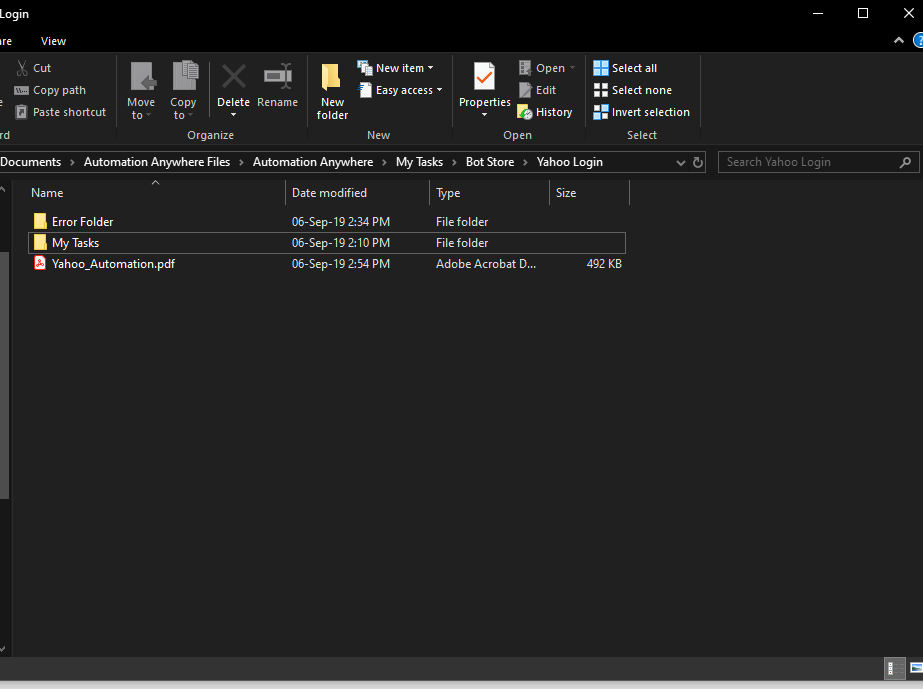This screenshot has width=923, height=689.
Task: Click the Search Yahoo Login box
Action: 808,162
